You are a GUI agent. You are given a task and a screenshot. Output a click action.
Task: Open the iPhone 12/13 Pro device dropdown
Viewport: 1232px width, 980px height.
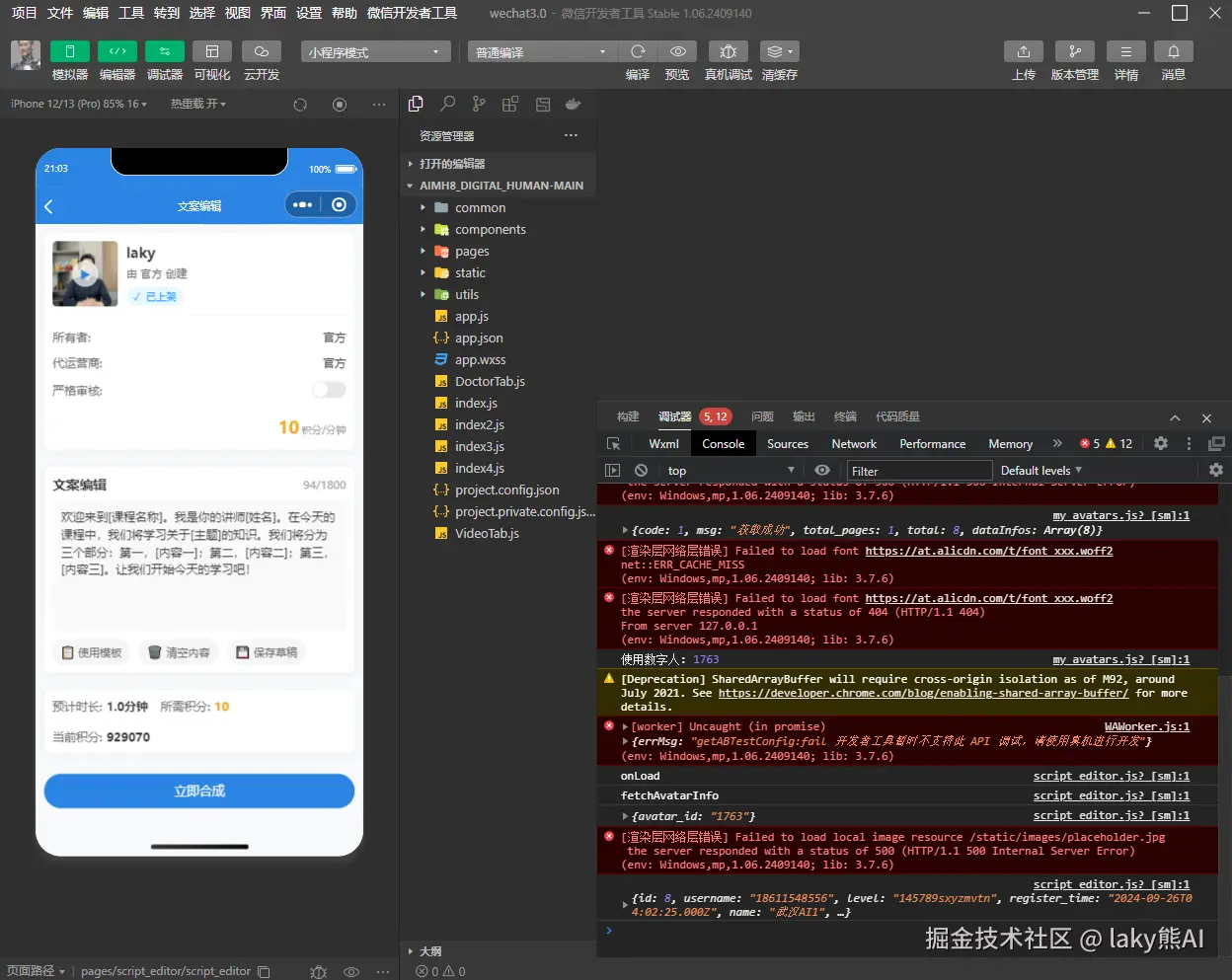[79, 104]
